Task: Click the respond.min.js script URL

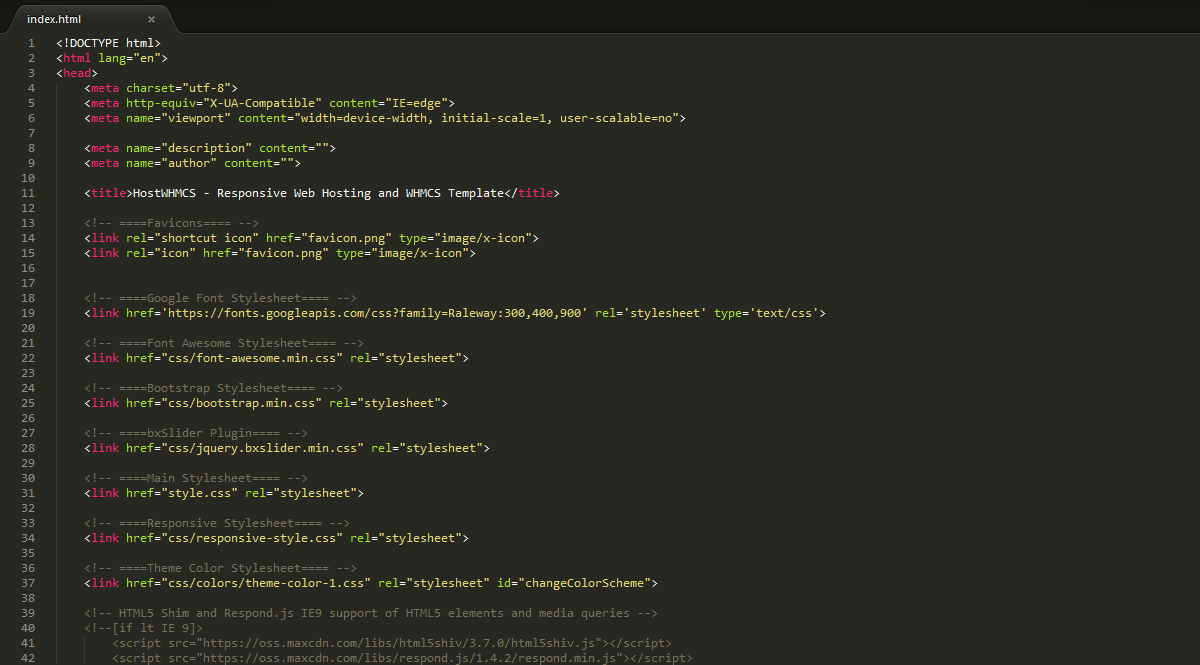Action: click(x=411, y=658)
